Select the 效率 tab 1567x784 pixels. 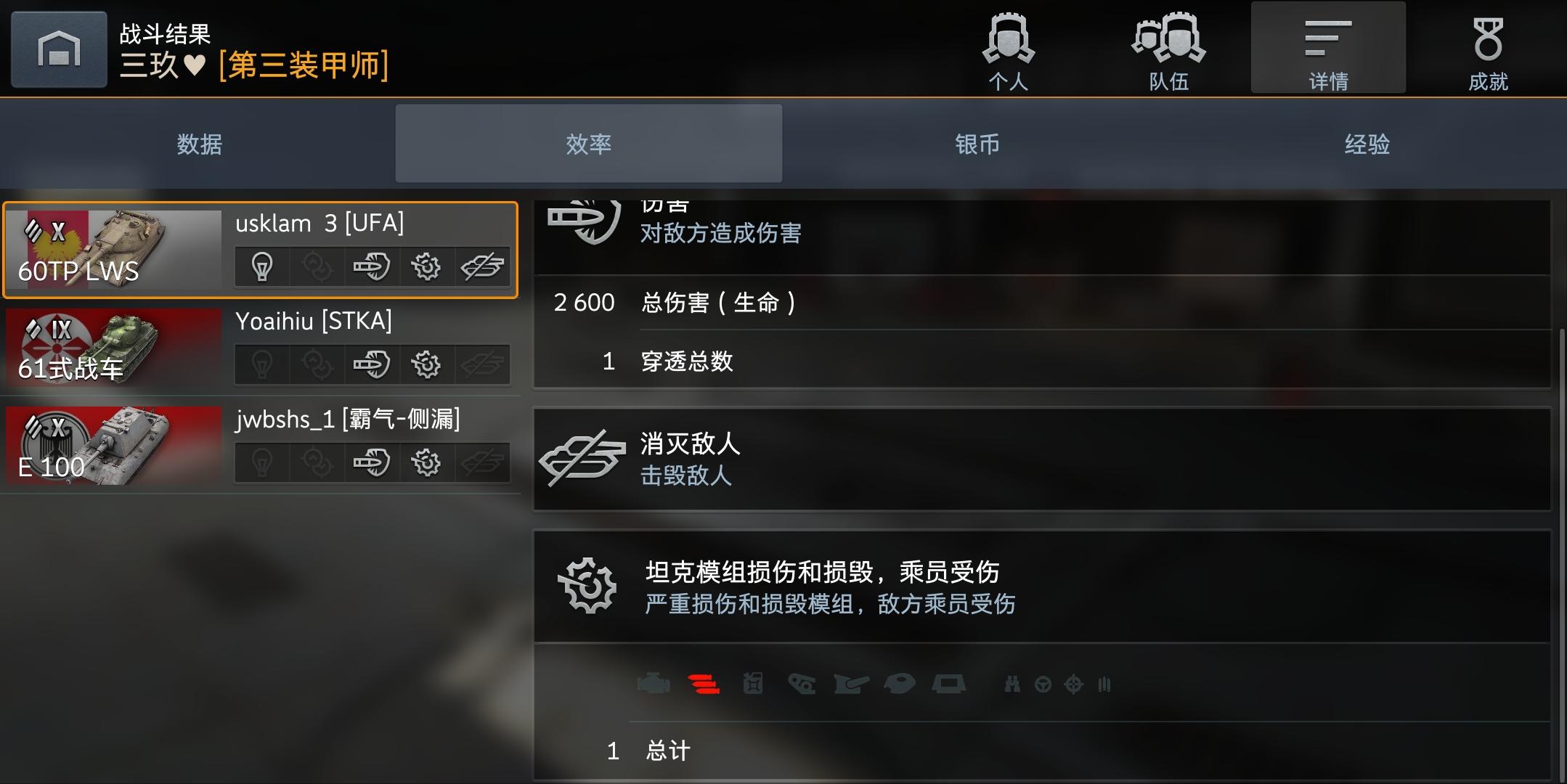[588, 144]
